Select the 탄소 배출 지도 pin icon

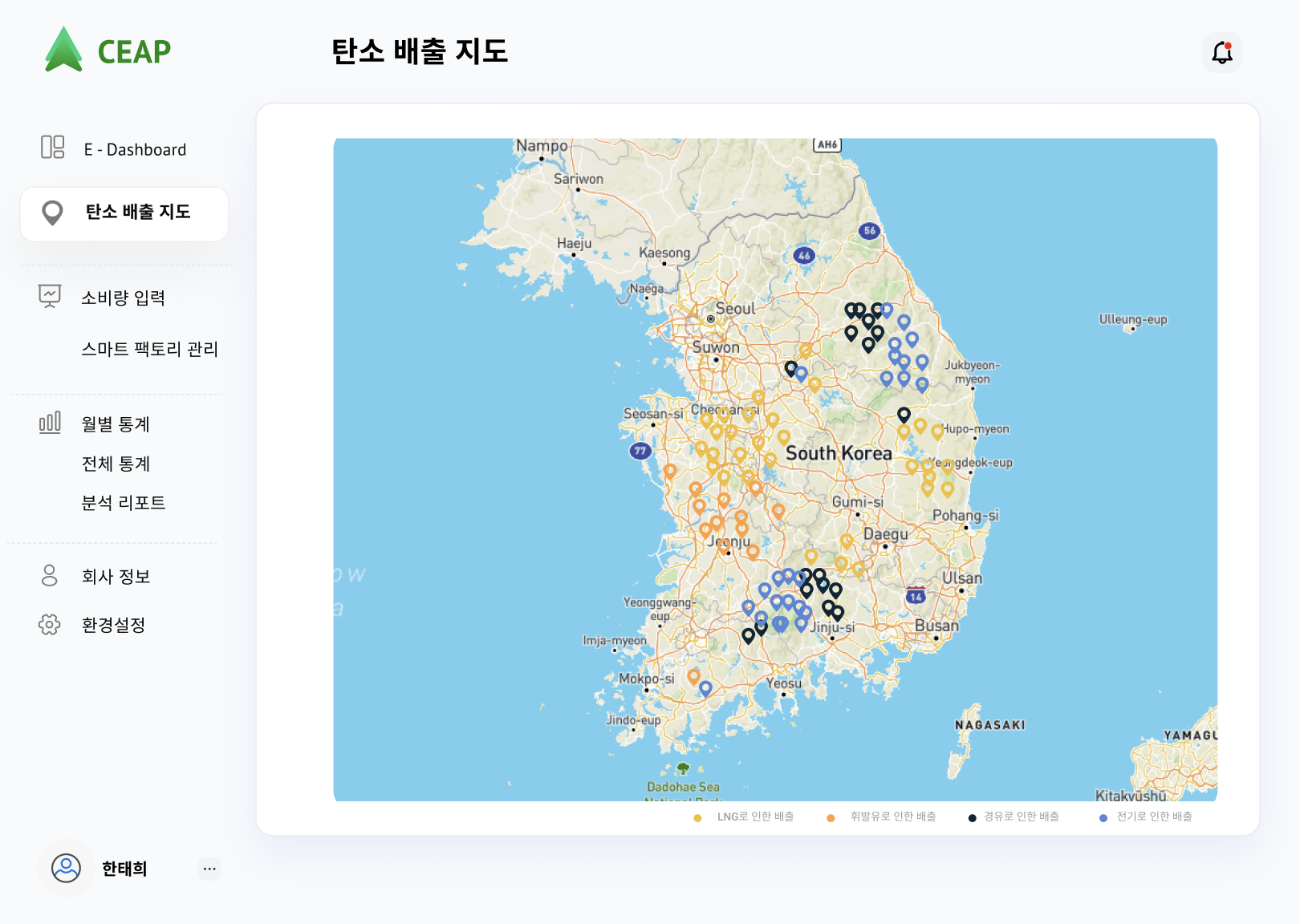click(52, 213)
